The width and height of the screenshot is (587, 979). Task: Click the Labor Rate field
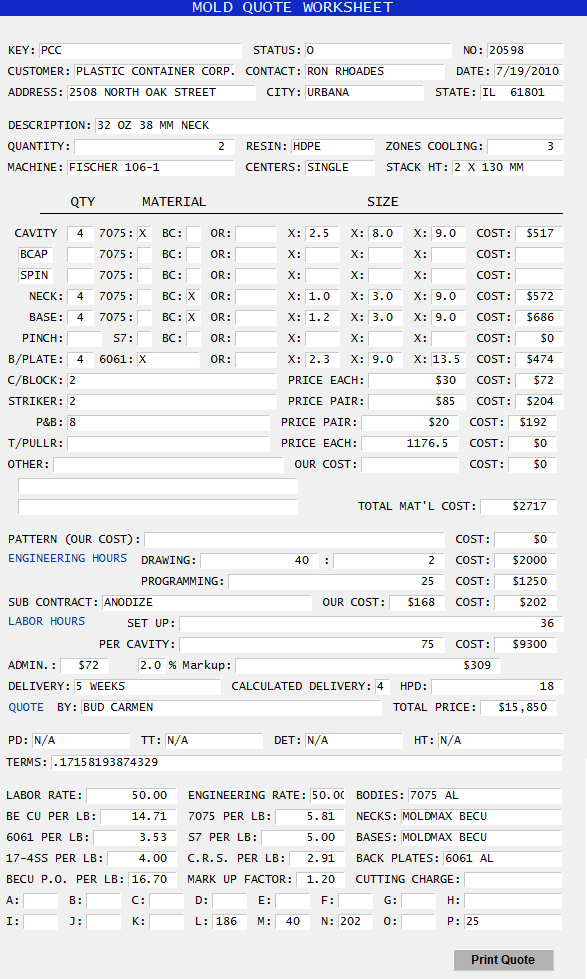(x=131, y=795)
